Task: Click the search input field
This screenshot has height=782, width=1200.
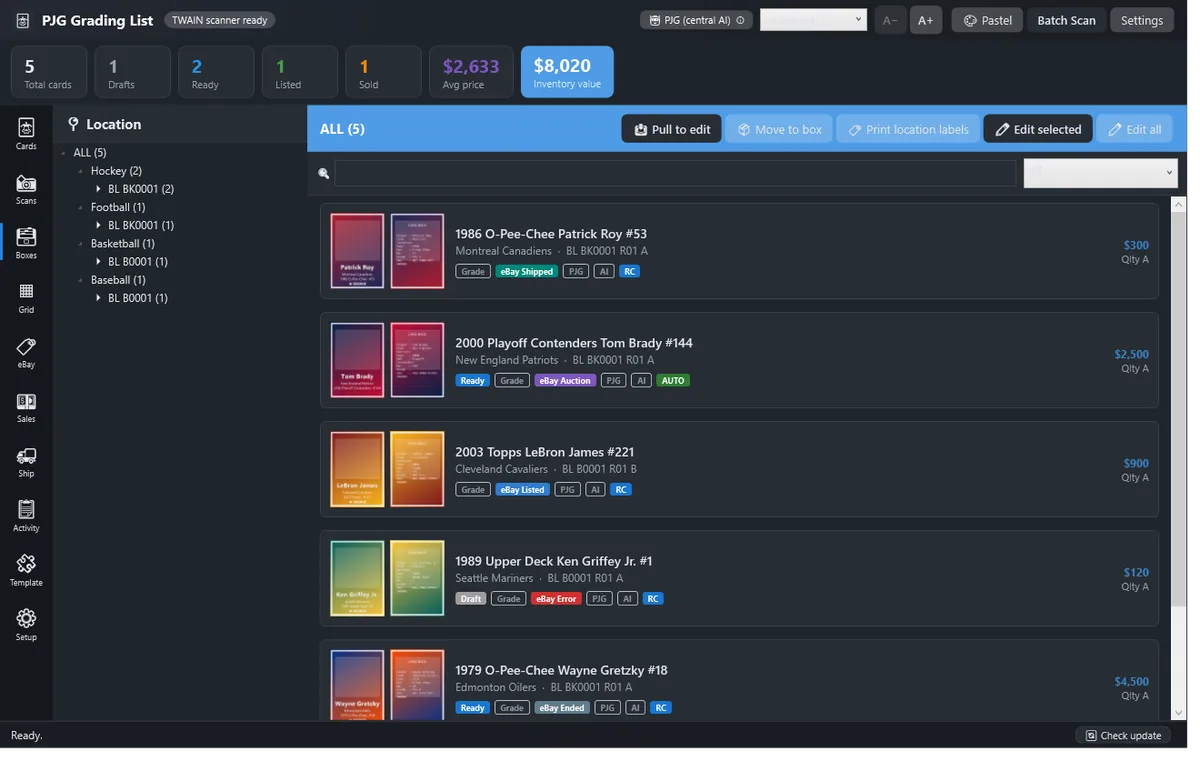Action: pos(675,173)
